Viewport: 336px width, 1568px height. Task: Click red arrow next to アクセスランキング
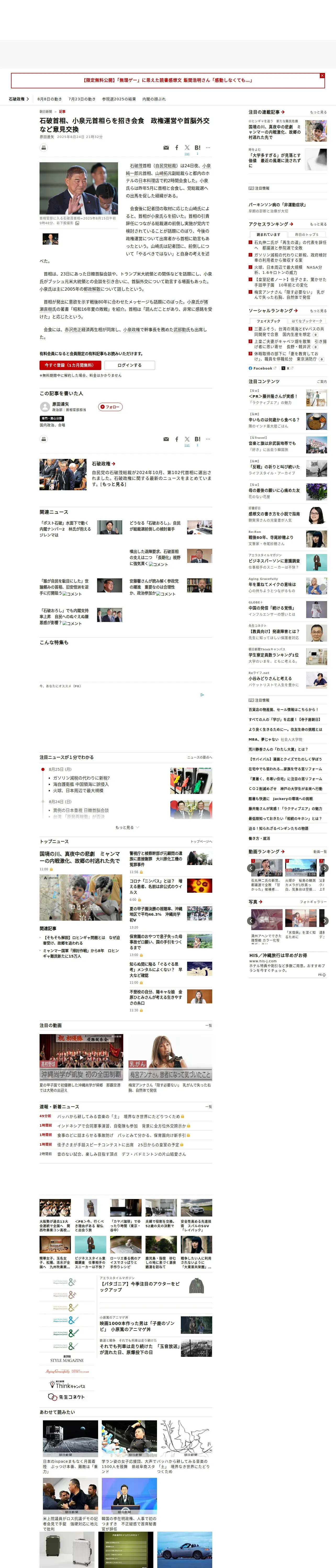point(292,224)
